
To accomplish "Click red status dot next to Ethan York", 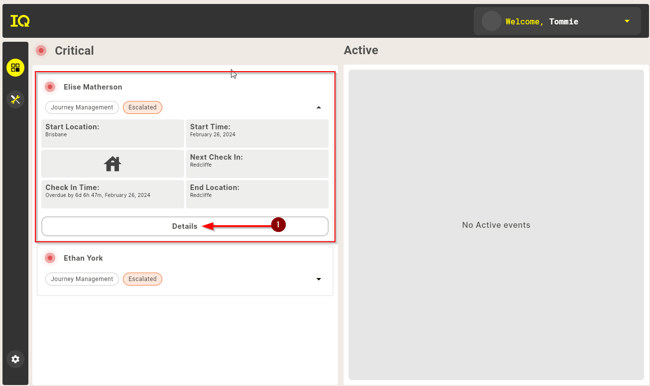I will tap(50, 258).
